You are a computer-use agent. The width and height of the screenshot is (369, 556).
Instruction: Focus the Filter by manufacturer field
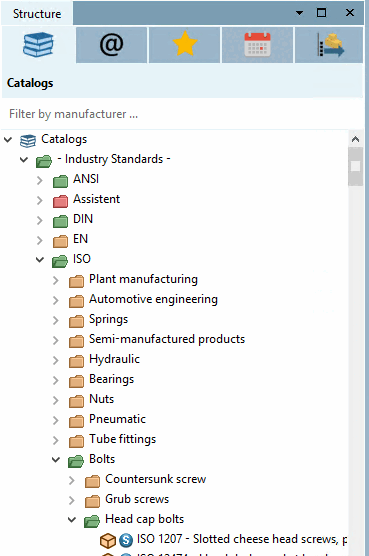pos(182,114)
